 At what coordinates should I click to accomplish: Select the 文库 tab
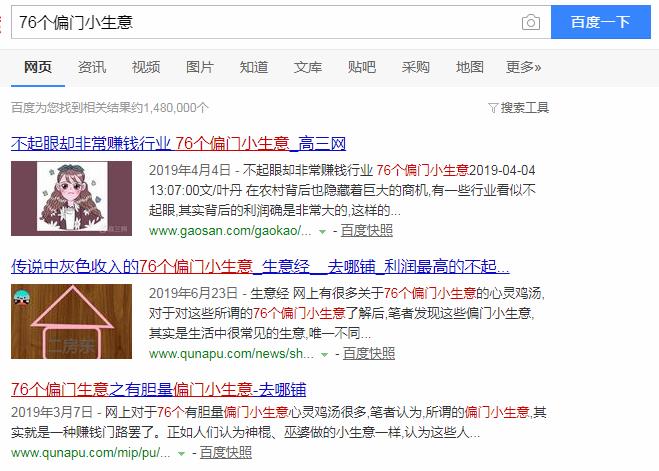(x=308, y=67)
